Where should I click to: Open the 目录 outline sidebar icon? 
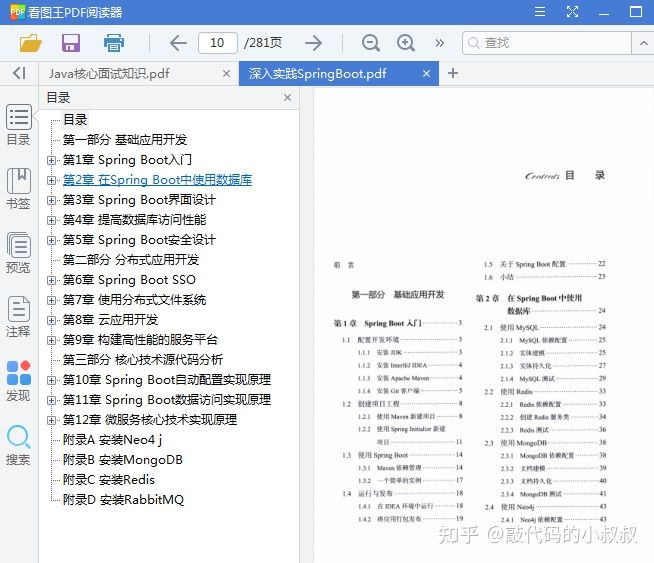pyautogui.click(x=18, y=125)
